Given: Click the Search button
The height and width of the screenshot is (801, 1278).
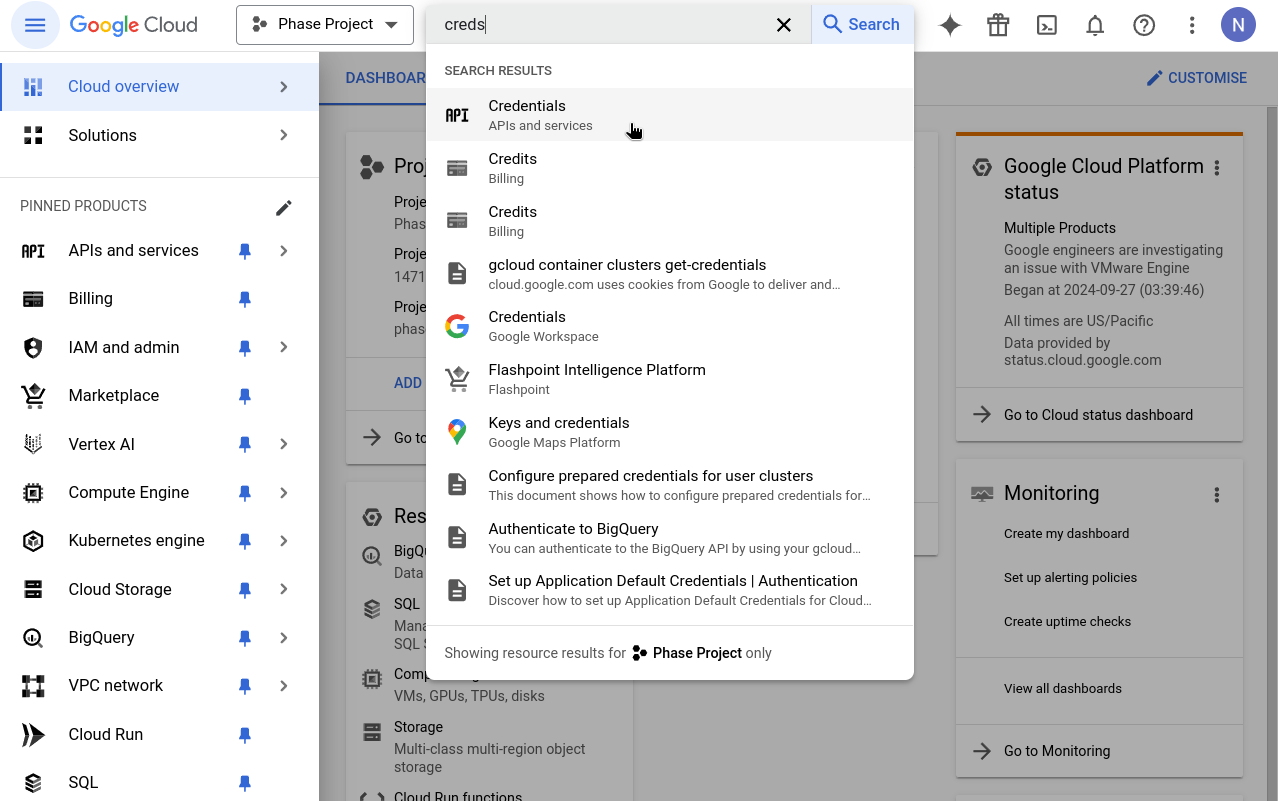Looking at the screenshot, I should [x=861, y=25].
